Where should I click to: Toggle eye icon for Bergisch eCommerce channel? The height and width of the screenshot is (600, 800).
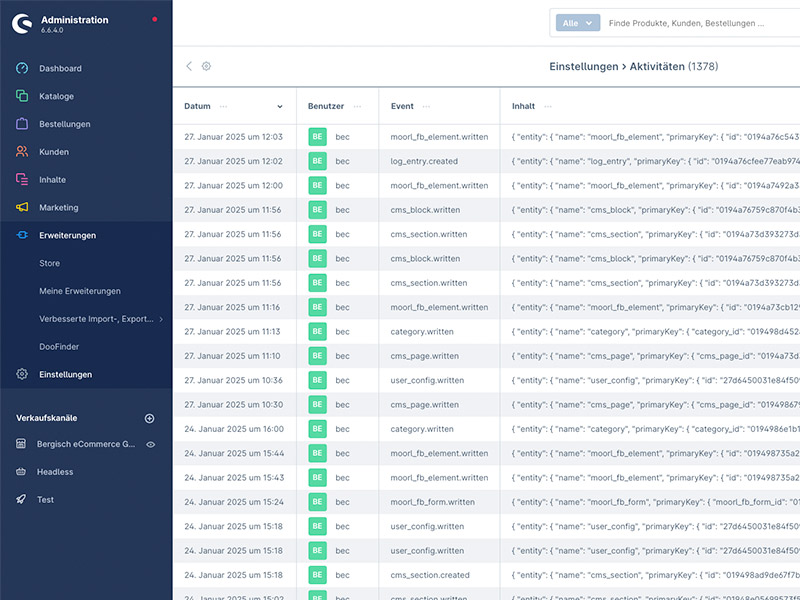(x=151, y=444)
